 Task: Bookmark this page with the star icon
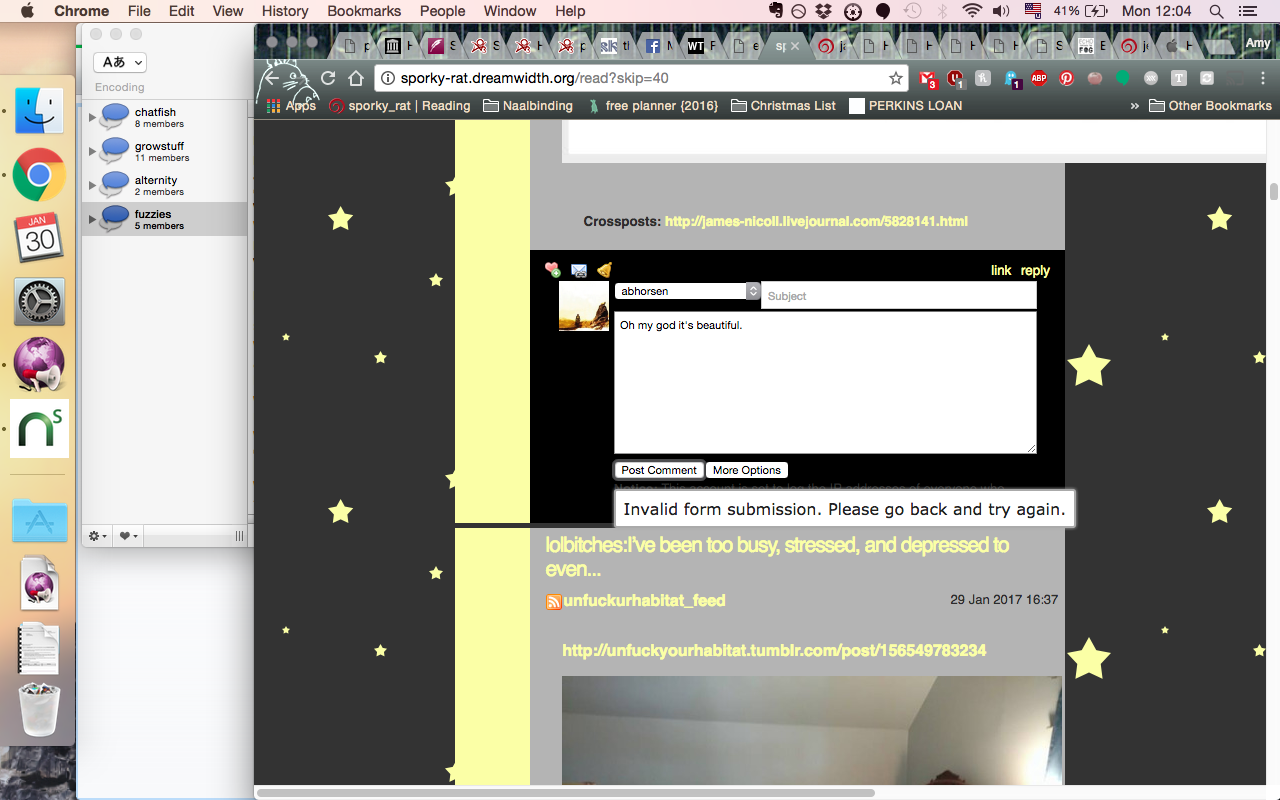[x=896, y=78]
